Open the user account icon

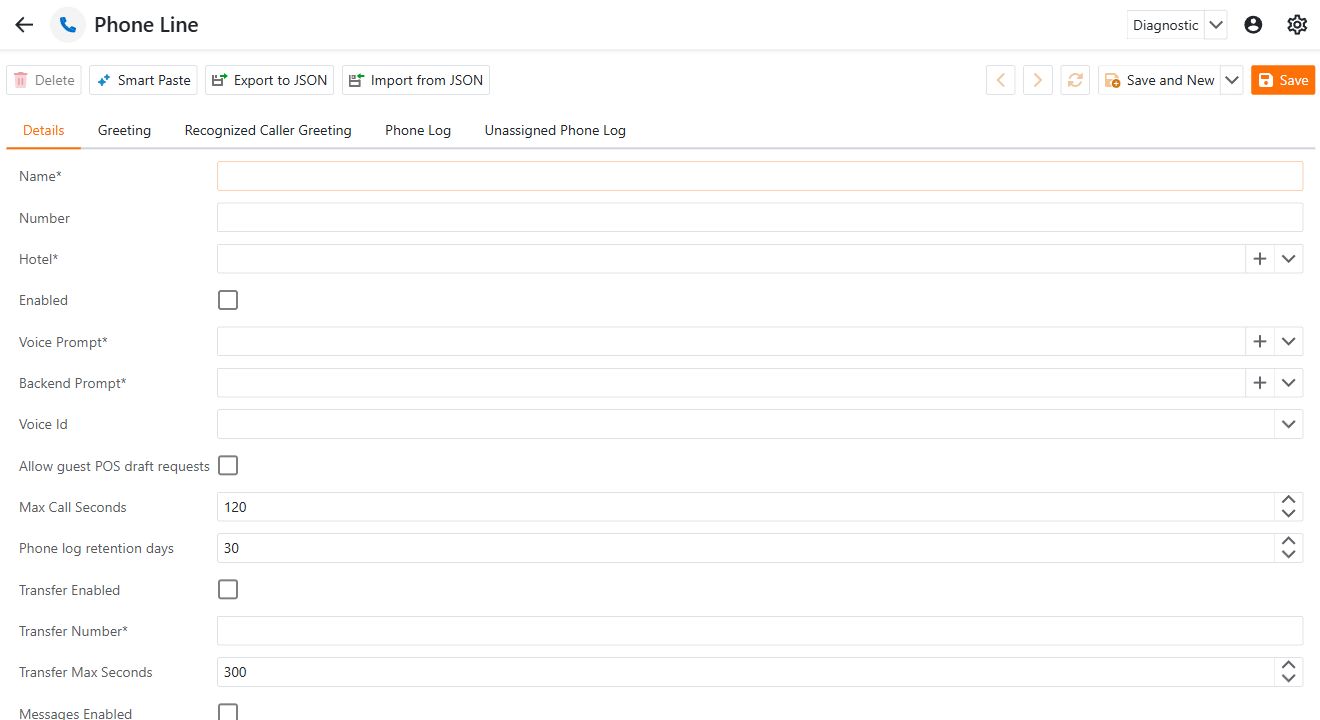click(1253, 25)
